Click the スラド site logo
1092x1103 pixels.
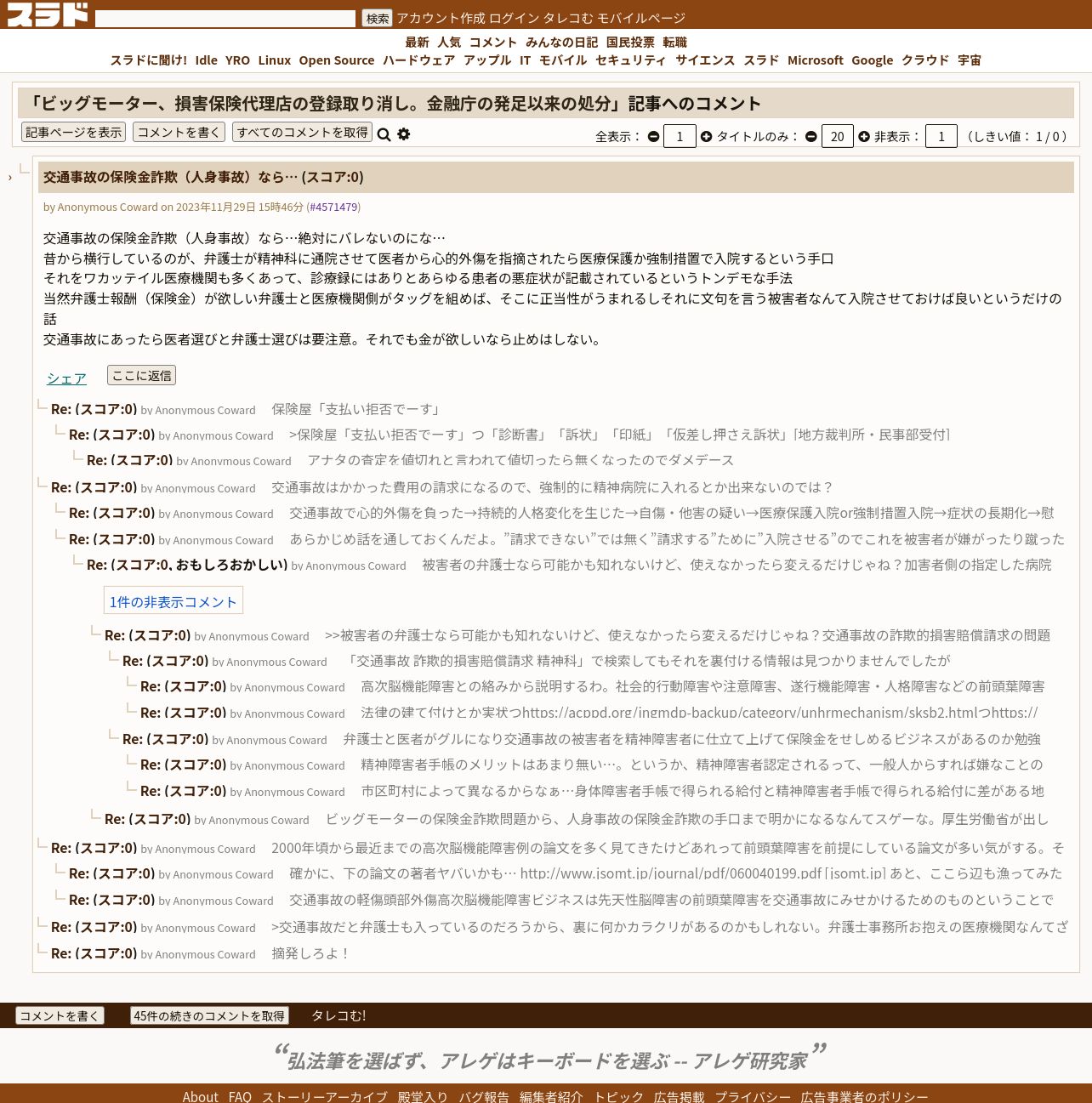pyautogui.click(x=48, y=15)
